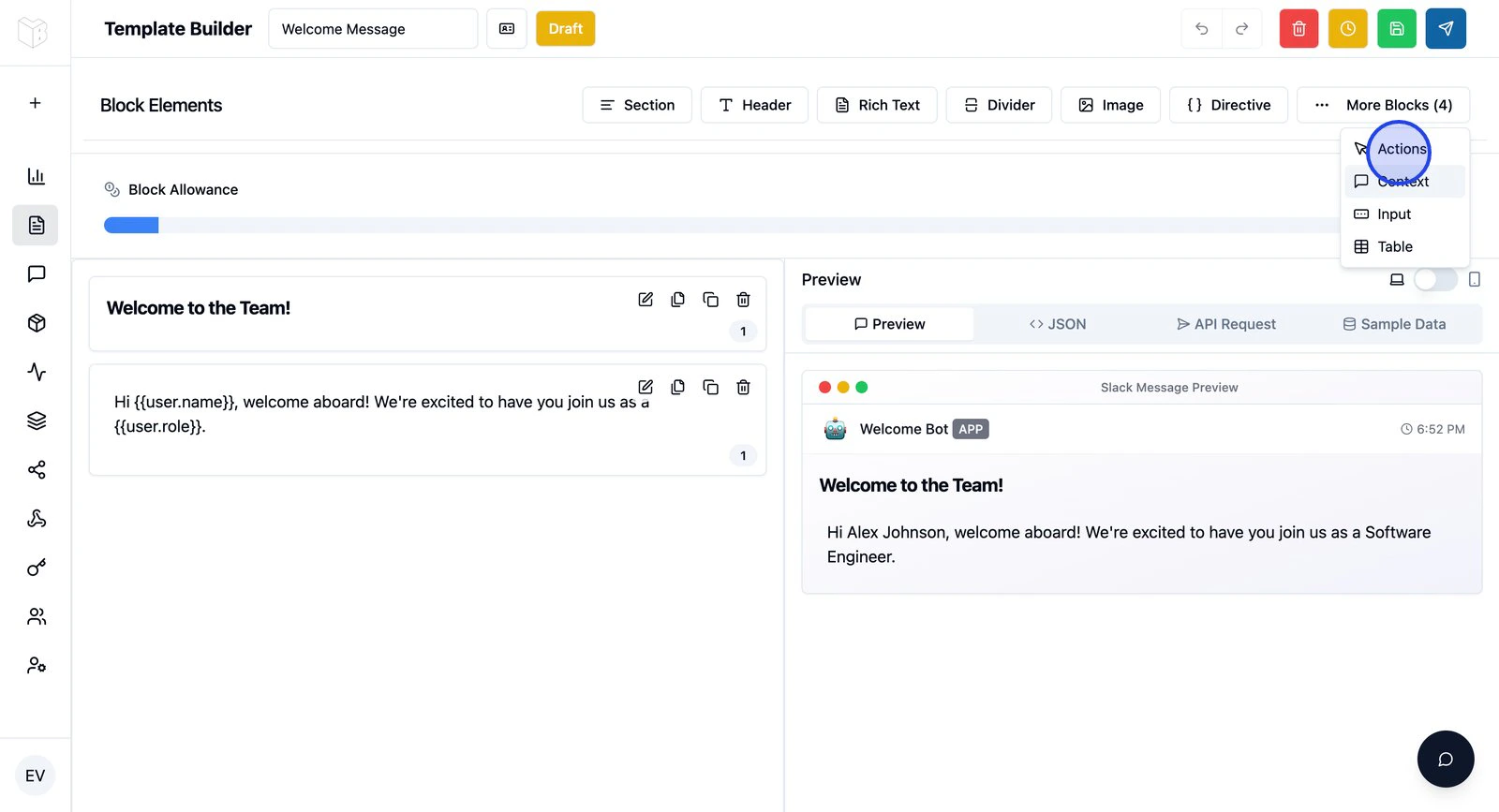
Task: Open the user settings sidebar icon
Action: [x=37, y=665]
